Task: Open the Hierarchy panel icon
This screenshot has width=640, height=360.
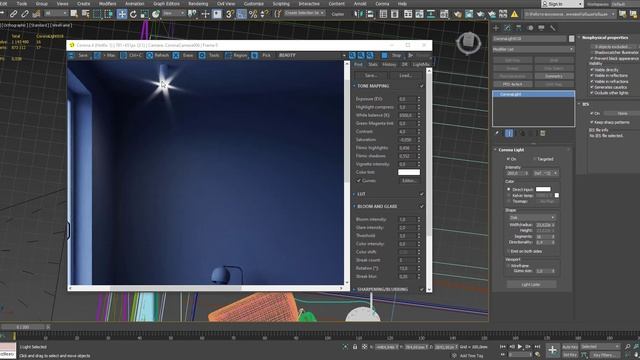Action: point(519,28)
